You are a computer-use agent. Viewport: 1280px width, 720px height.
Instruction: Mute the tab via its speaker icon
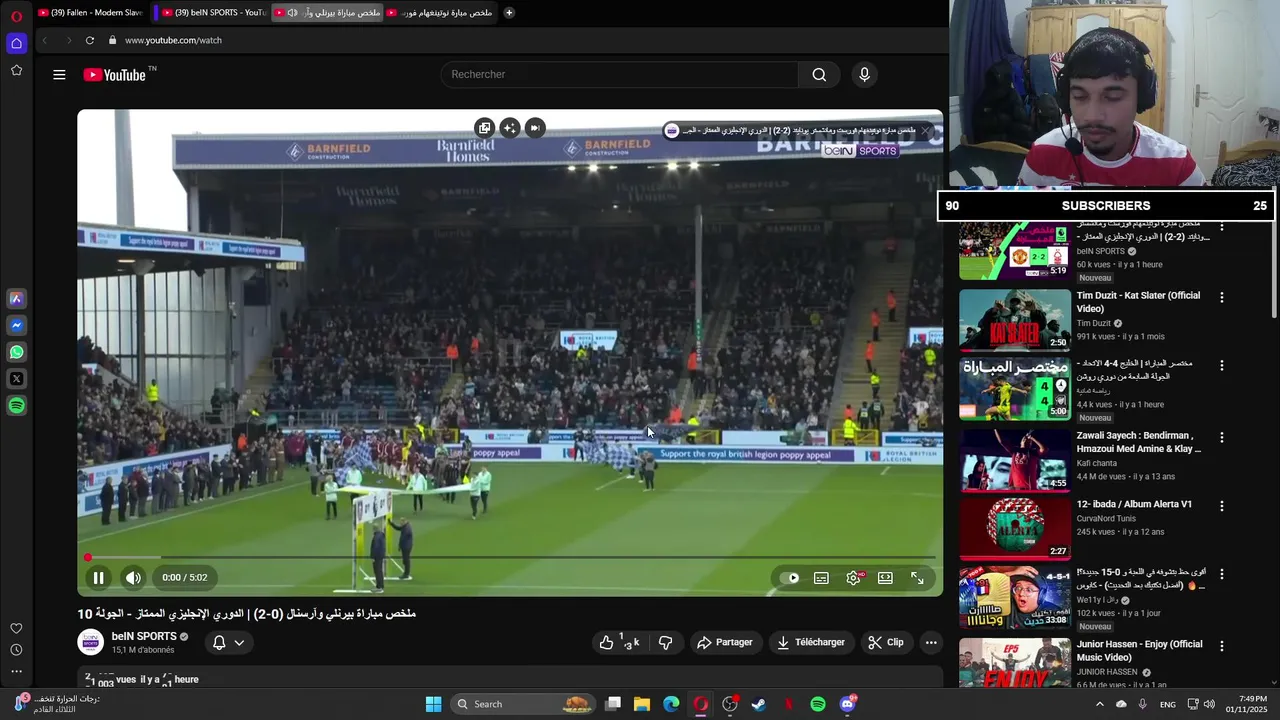(x=291, y=13)
